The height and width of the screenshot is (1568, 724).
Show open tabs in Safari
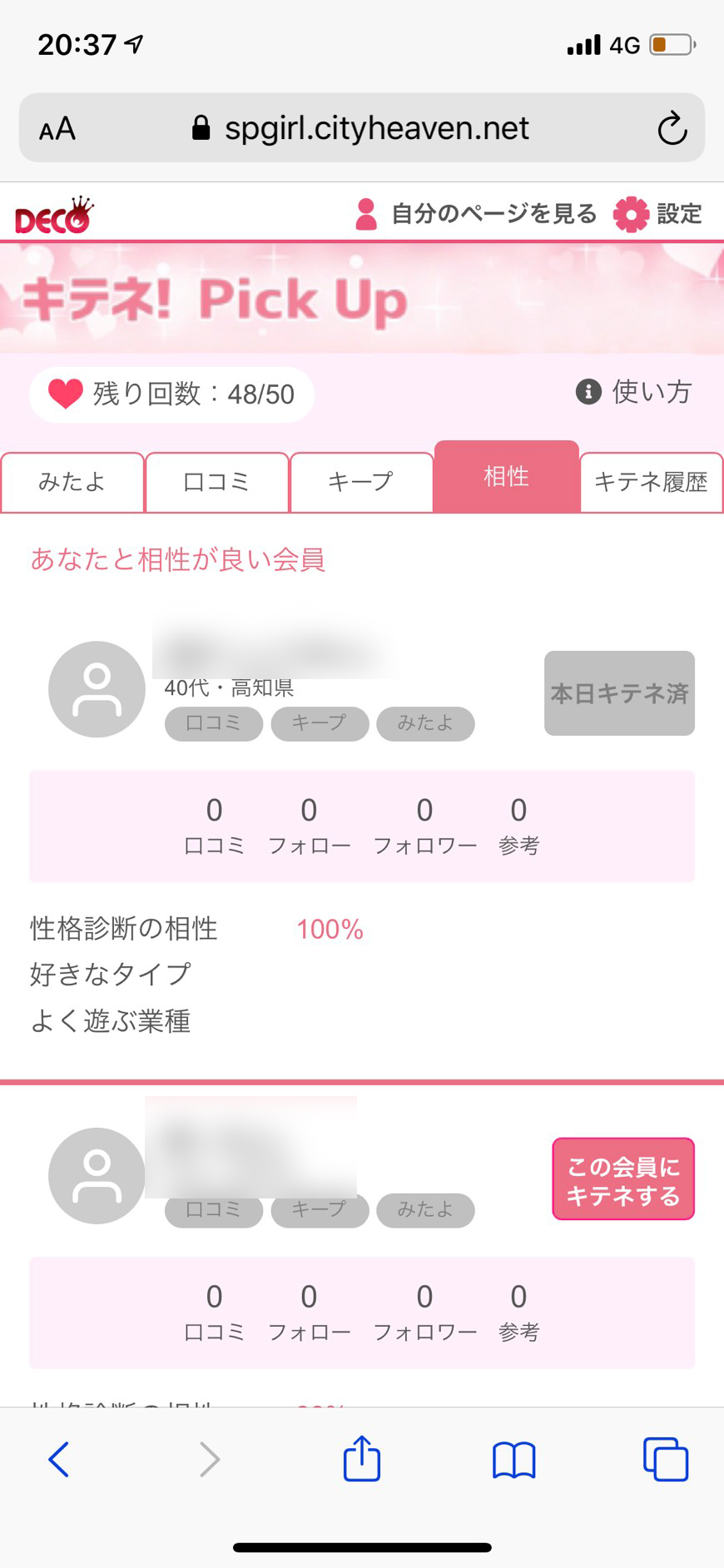point(665,1459)
